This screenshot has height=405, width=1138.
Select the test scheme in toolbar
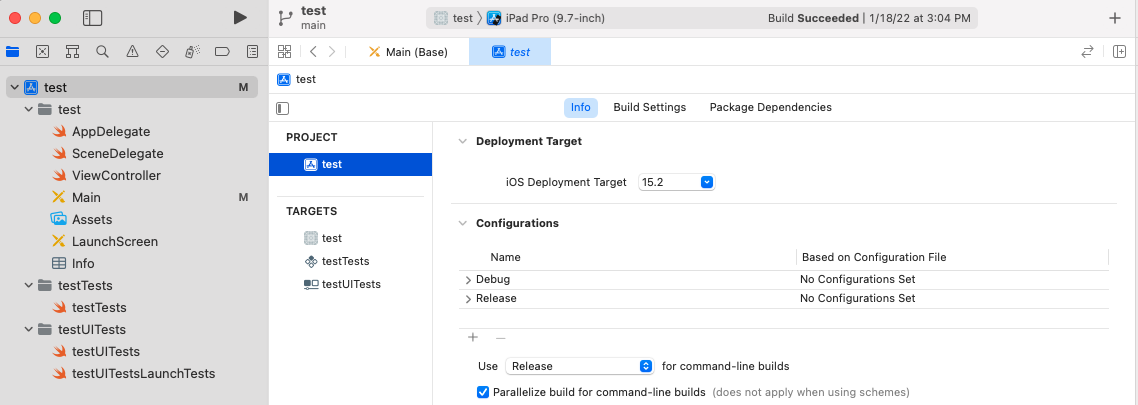point(453,18)
